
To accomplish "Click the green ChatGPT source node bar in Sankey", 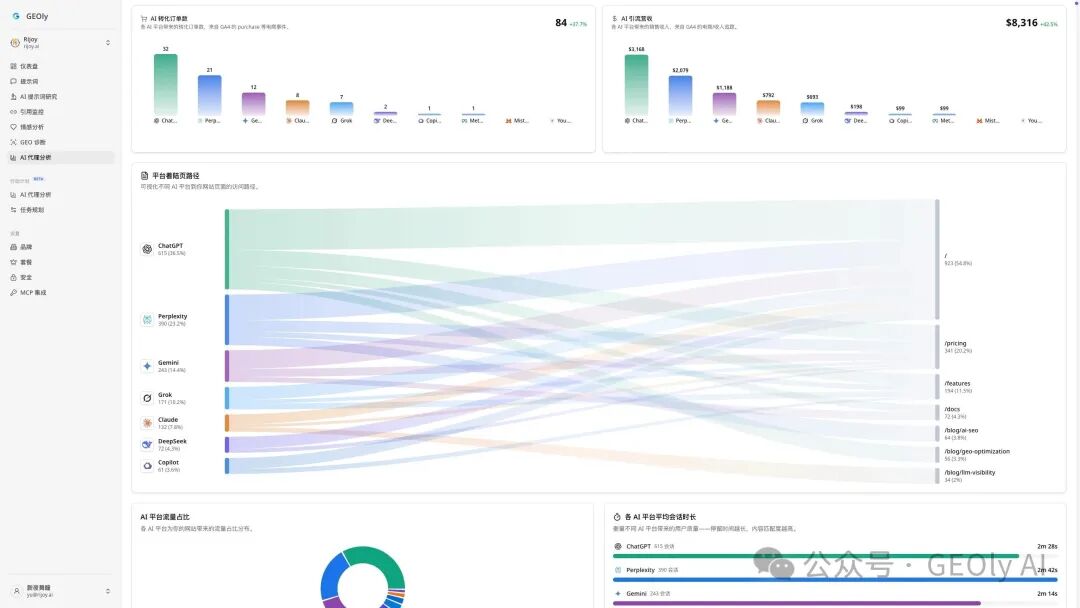I will [x=227, y=249].
